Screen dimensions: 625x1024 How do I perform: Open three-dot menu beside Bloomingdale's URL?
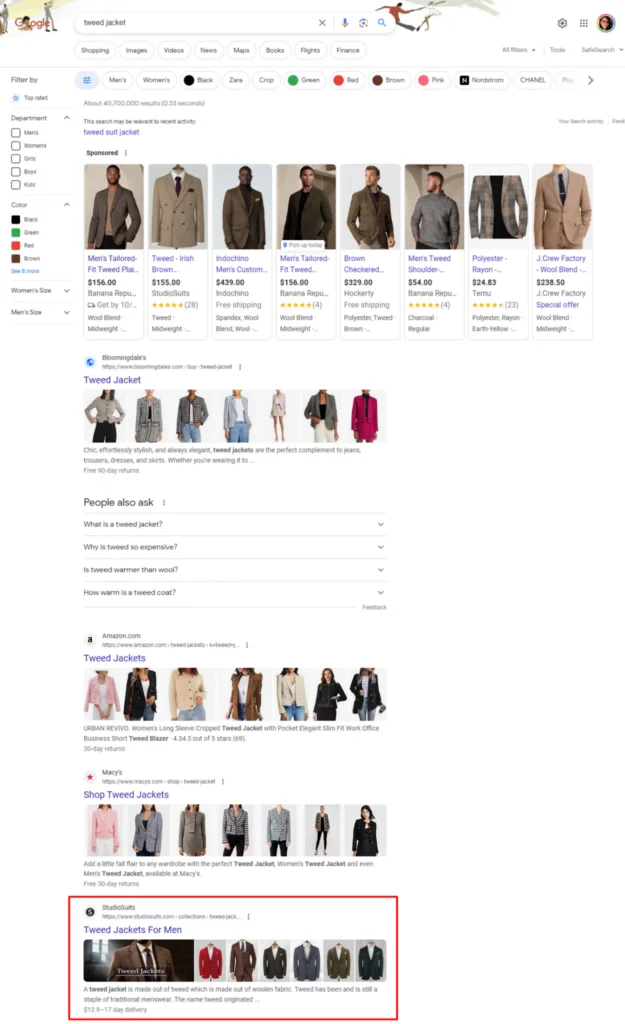pos(240,367)
